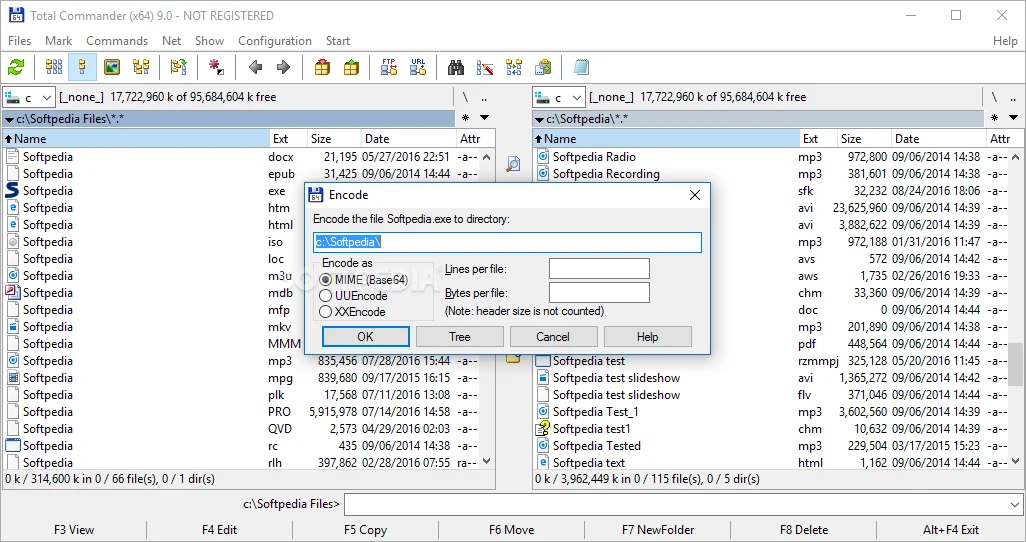Click the copy names to clipboard icon

coord(543,67)
